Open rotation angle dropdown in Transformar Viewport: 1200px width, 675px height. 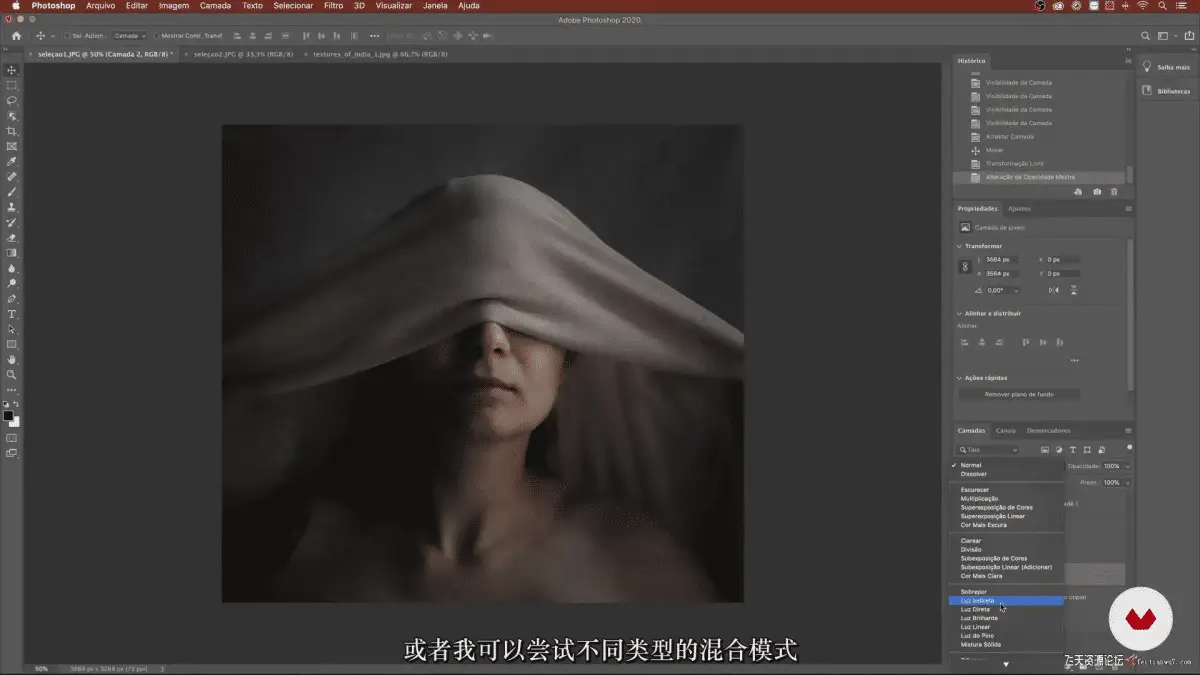[1016, 290]
